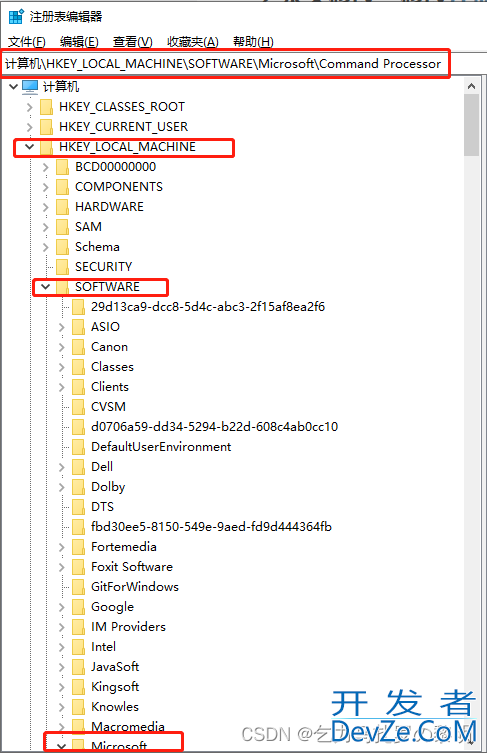Viewport: 487px width, 753px height.
Task: Expand the Schema key
Action: point(46,247)
